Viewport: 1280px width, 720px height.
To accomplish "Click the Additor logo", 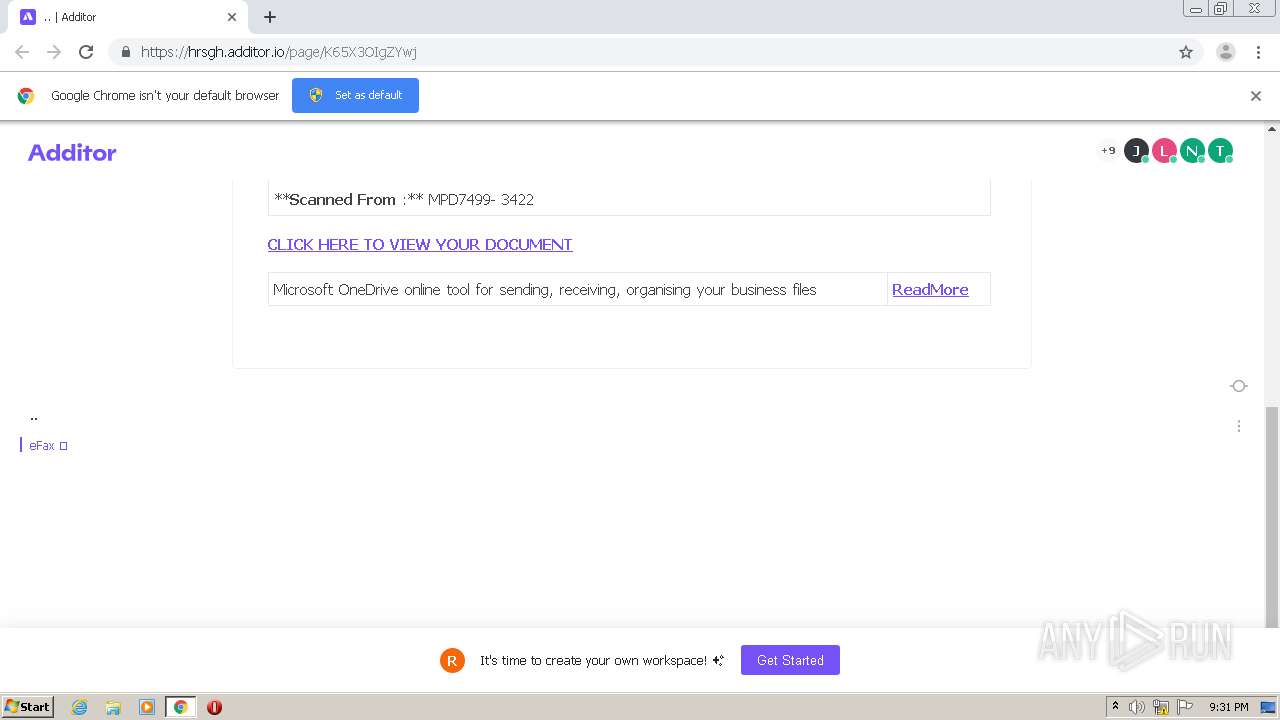I will [72, 153].
